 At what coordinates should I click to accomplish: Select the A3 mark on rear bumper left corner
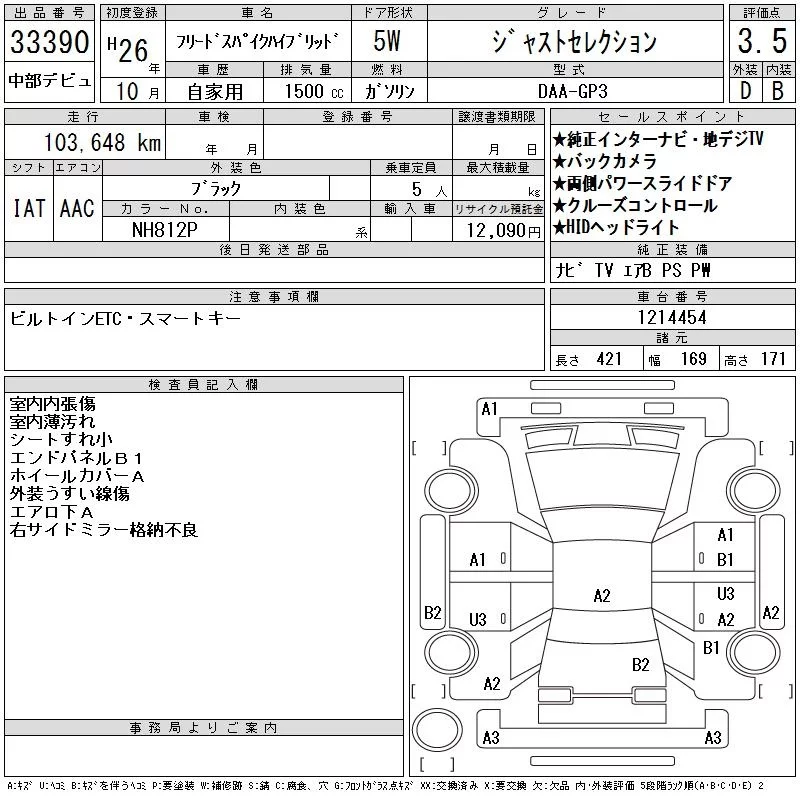(491, 738)
